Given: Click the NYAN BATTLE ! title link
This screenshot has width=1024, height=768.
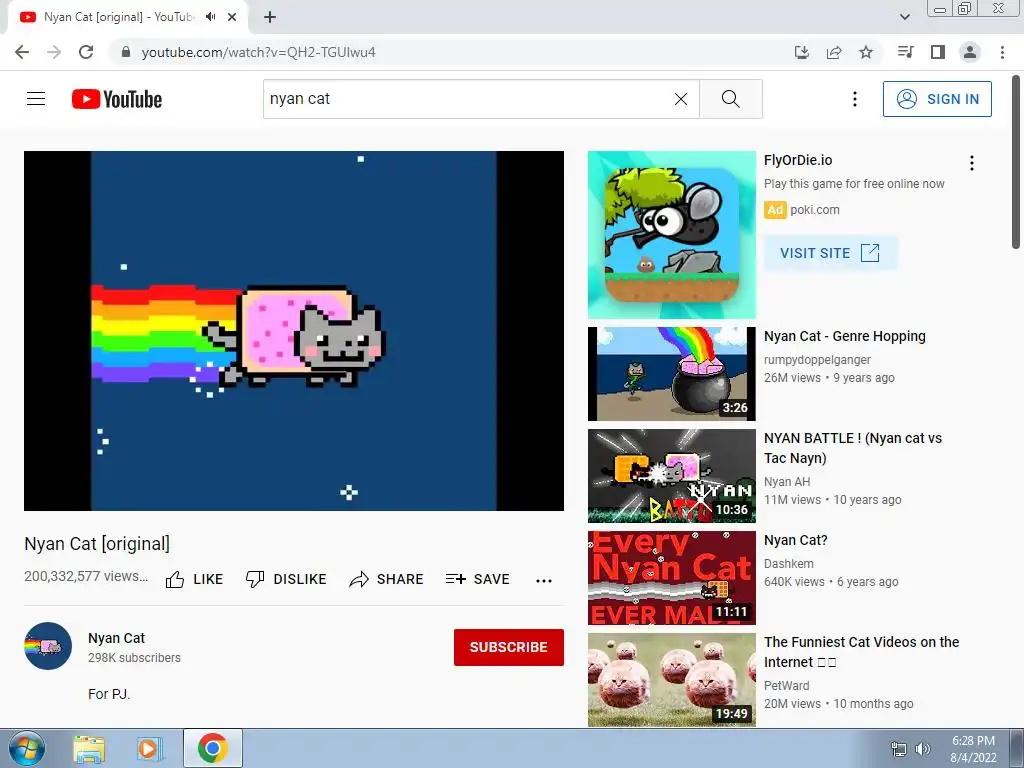Looking at the screenshot, I should pyautogui.click(x=853, y=448).
